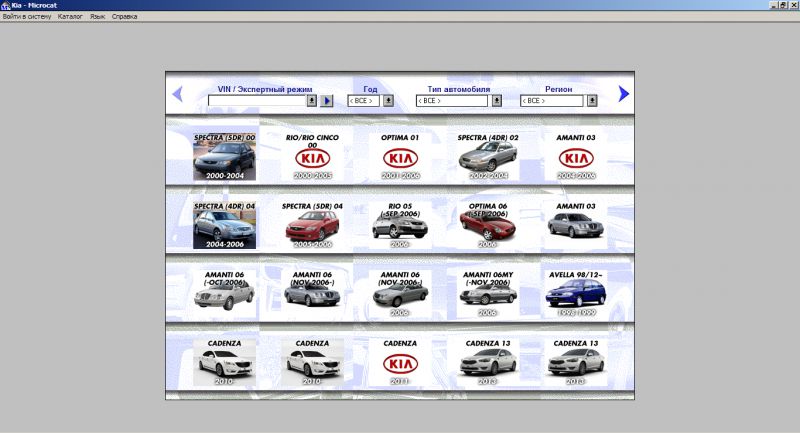800x433 pixels.
Task: Open the Каталог menu
Action: point(70,16)
